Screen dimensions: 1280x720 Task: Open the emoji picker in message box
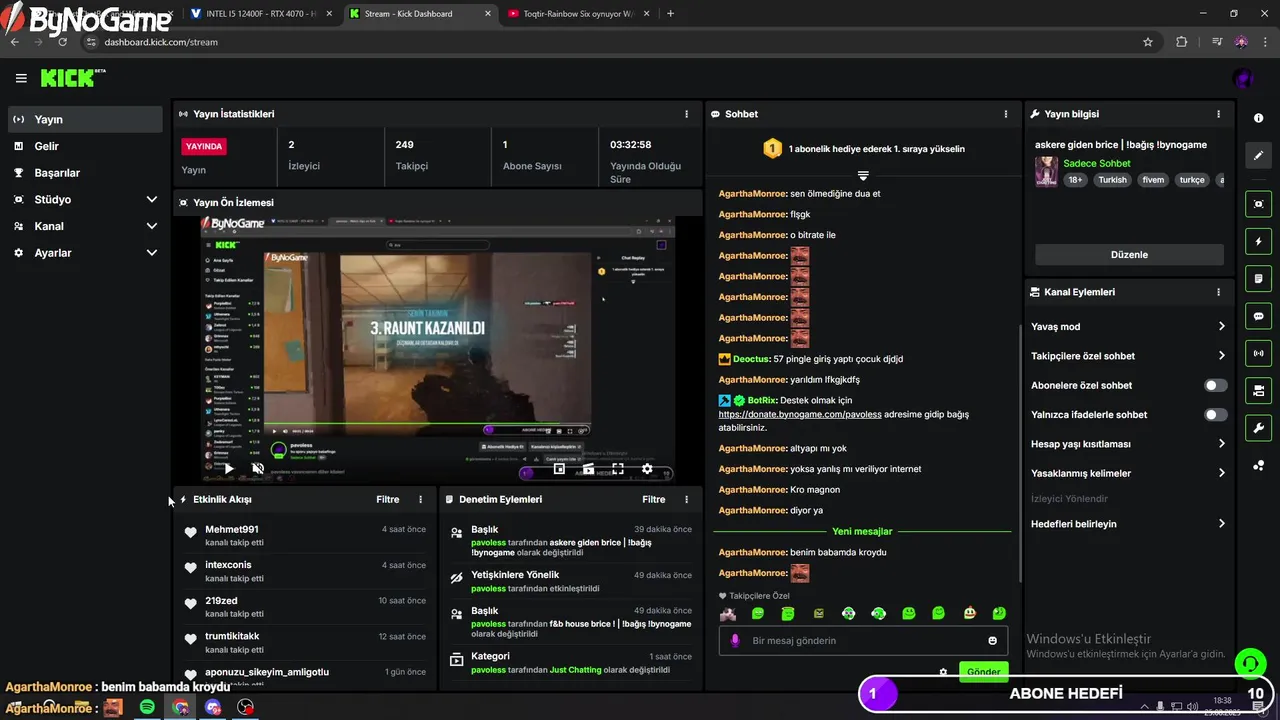(992, 641)
